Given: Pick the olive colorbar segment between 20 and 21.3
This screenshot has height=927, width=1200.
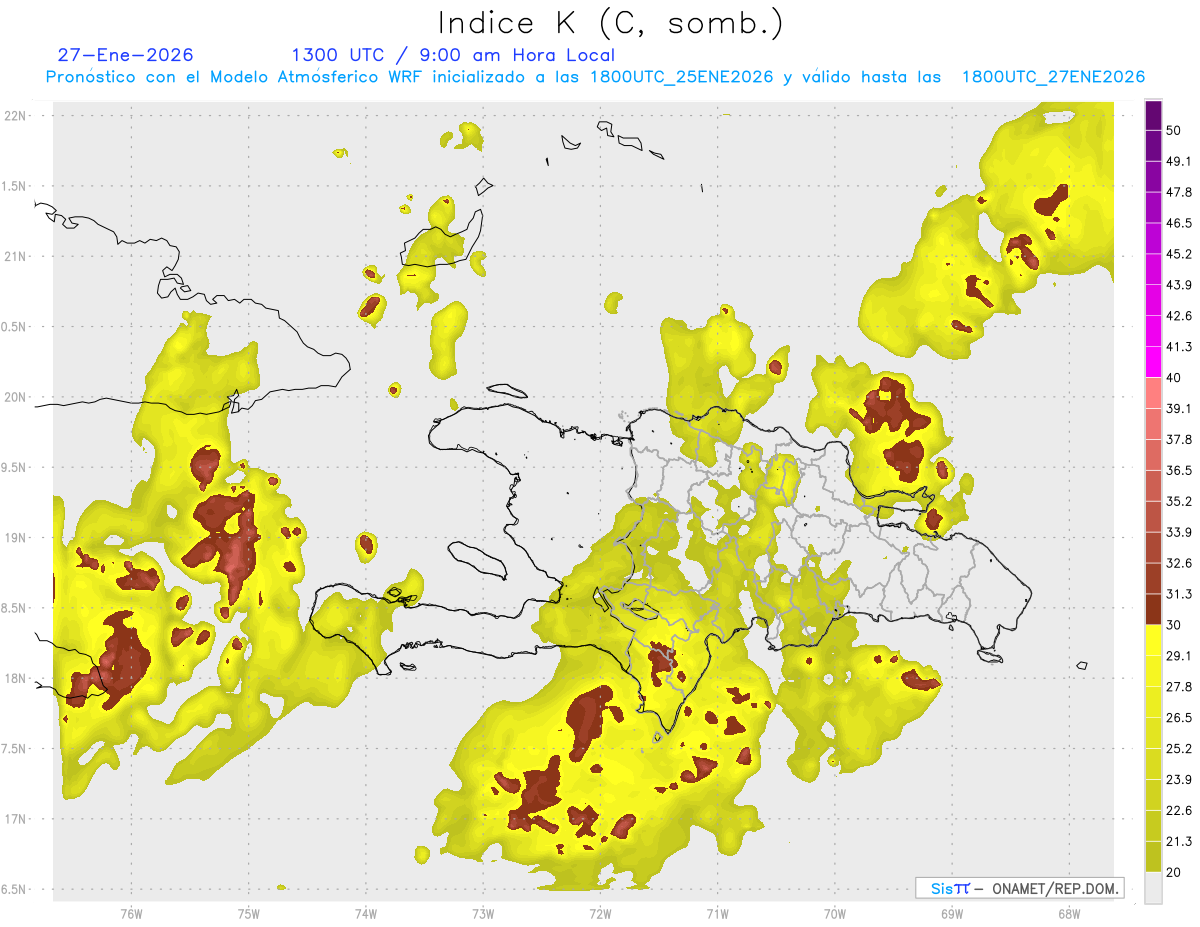Looking at the screenshot, I should point(1153,857).
